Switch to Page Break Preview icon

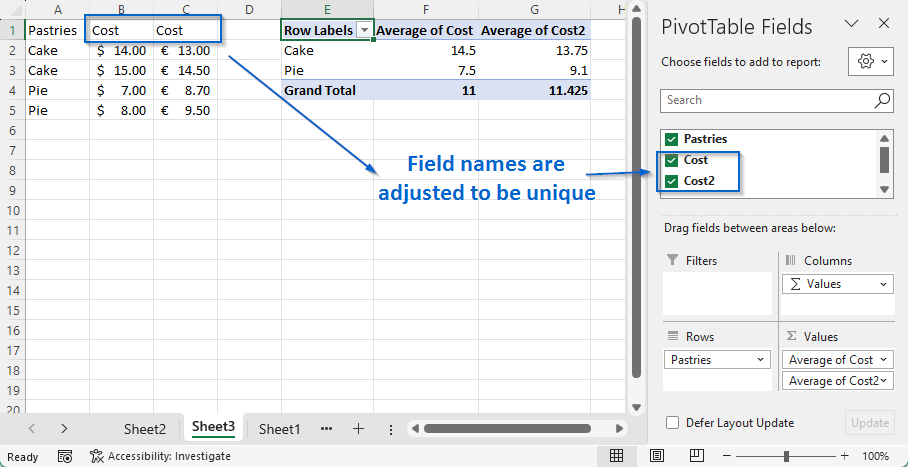click(x=697, y=456)
